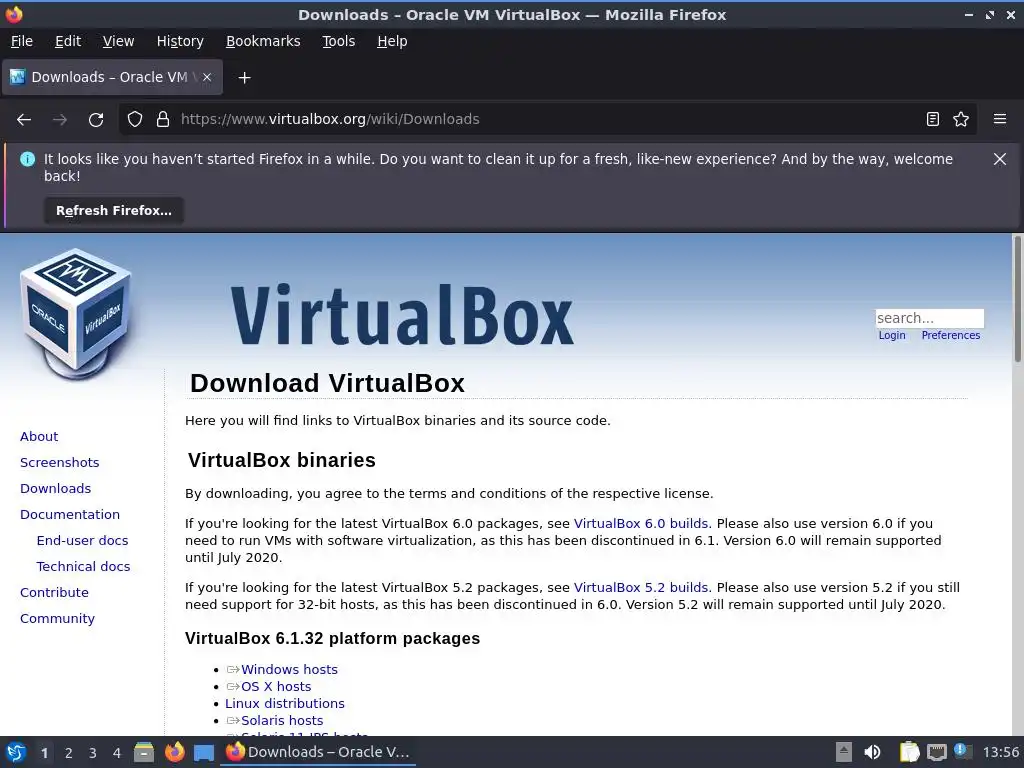Open the File menu
This screenshot has width=1024, height=768.
[22, 41]
